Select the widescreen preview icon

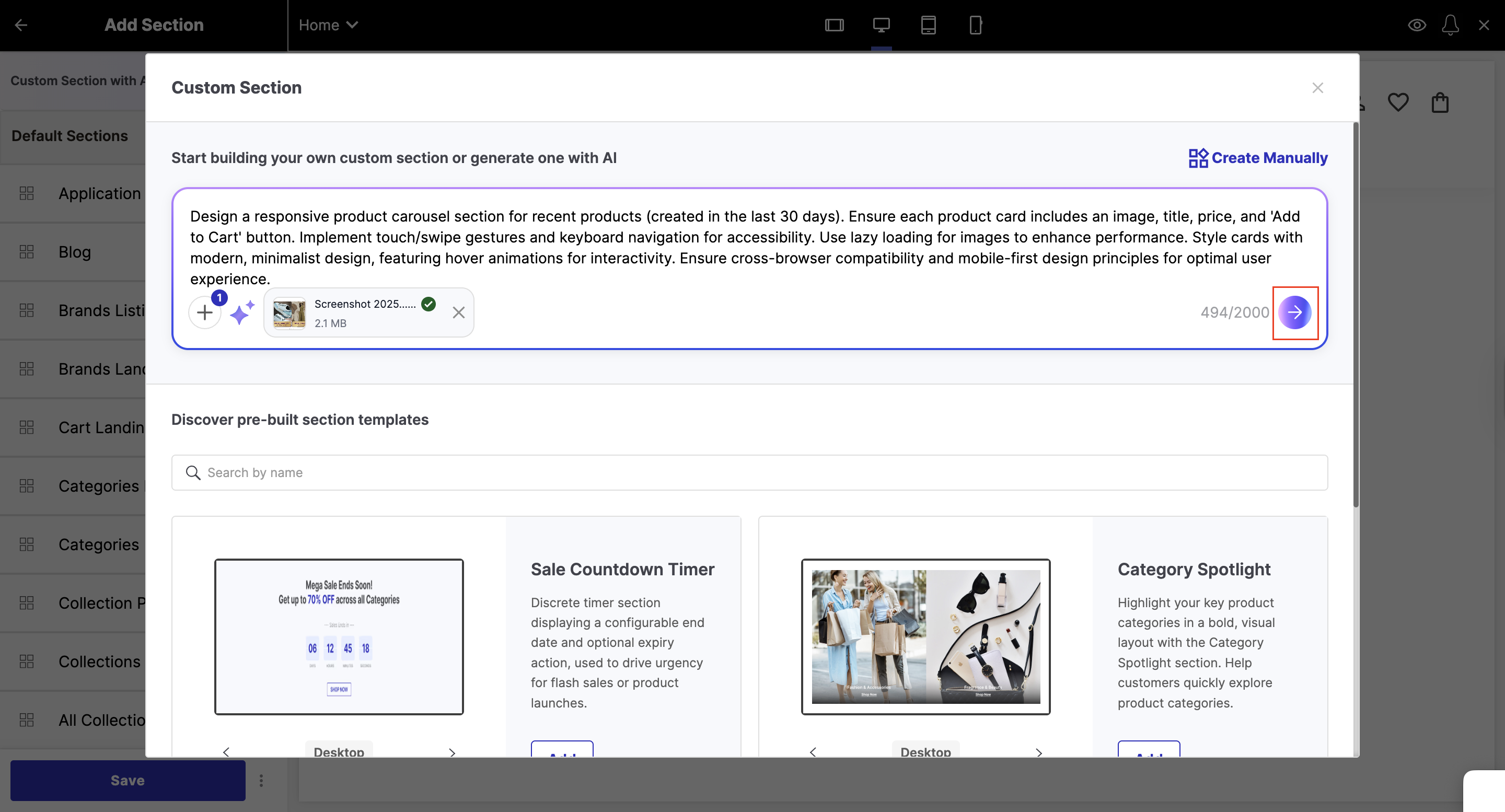(x=835, y=25)
